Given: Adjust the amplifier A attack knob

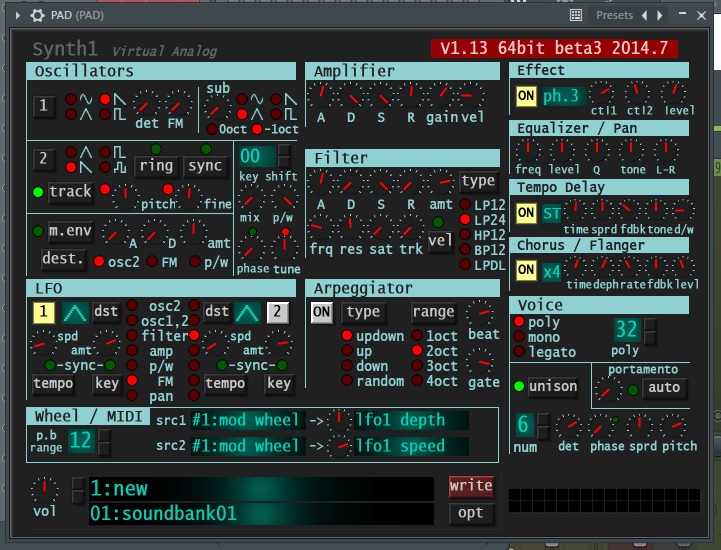Looking at the screenshot, I should click(320, 95).
